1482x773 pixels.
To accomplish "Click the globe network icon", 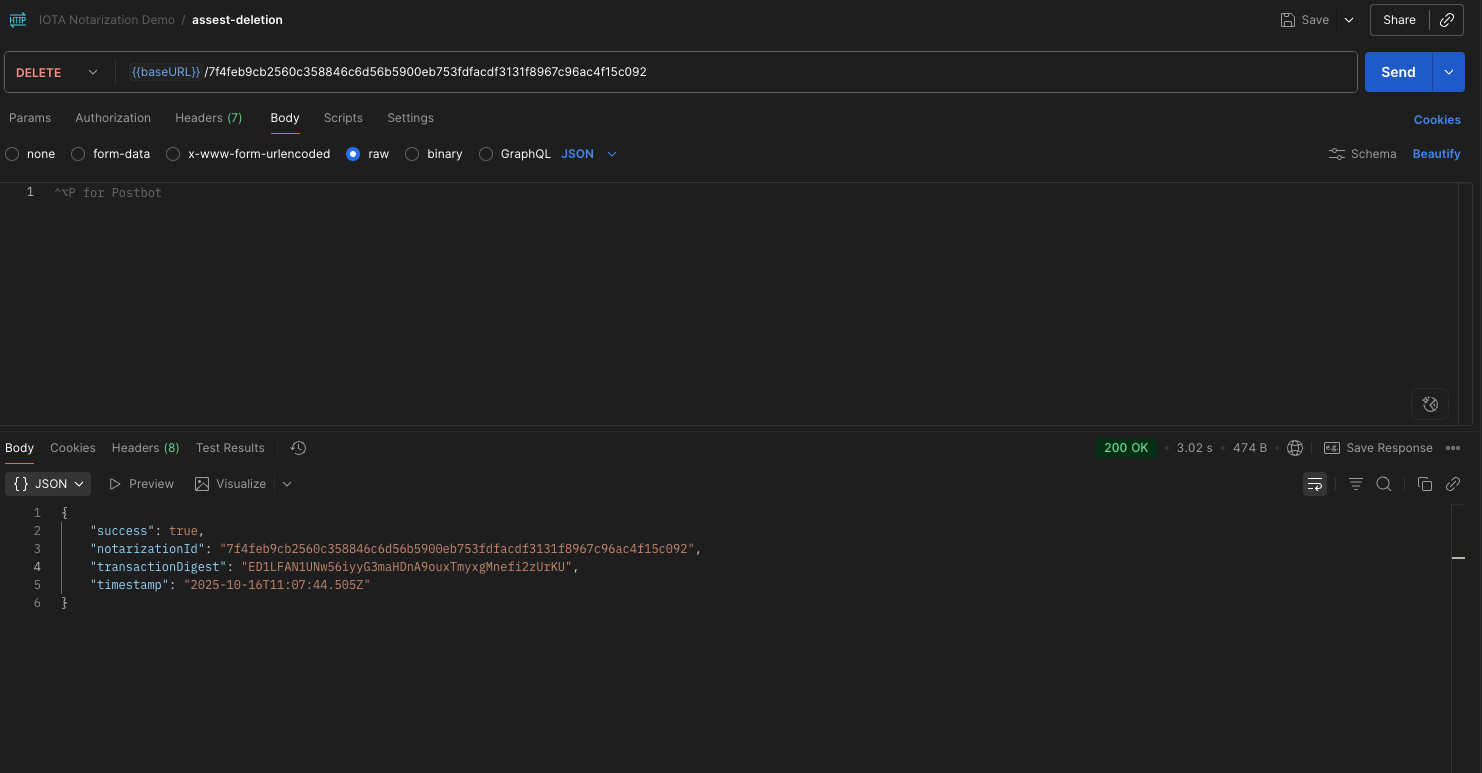I will [1295, 448].
